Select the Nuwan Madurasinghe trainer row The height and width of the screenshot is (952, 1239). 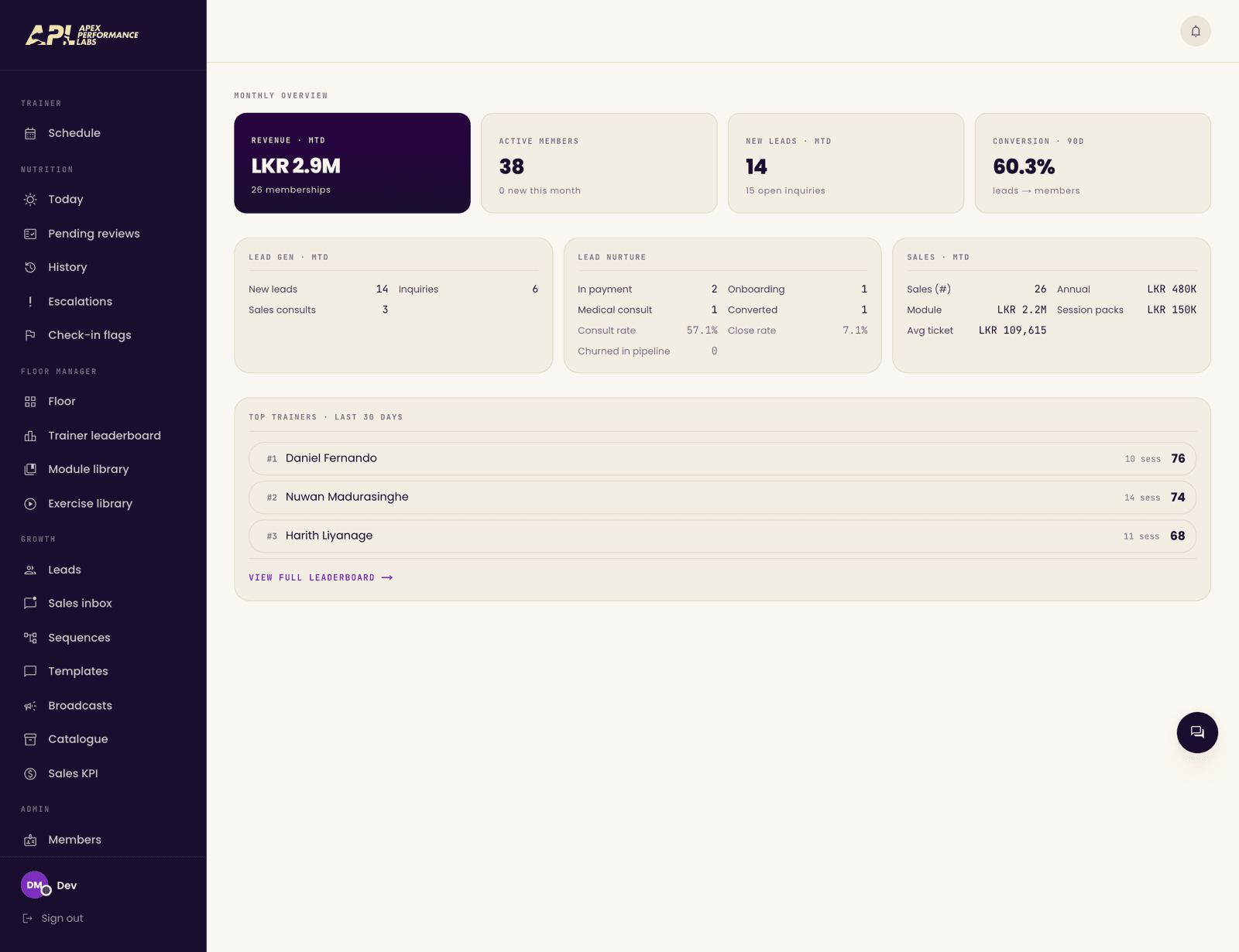722,497
